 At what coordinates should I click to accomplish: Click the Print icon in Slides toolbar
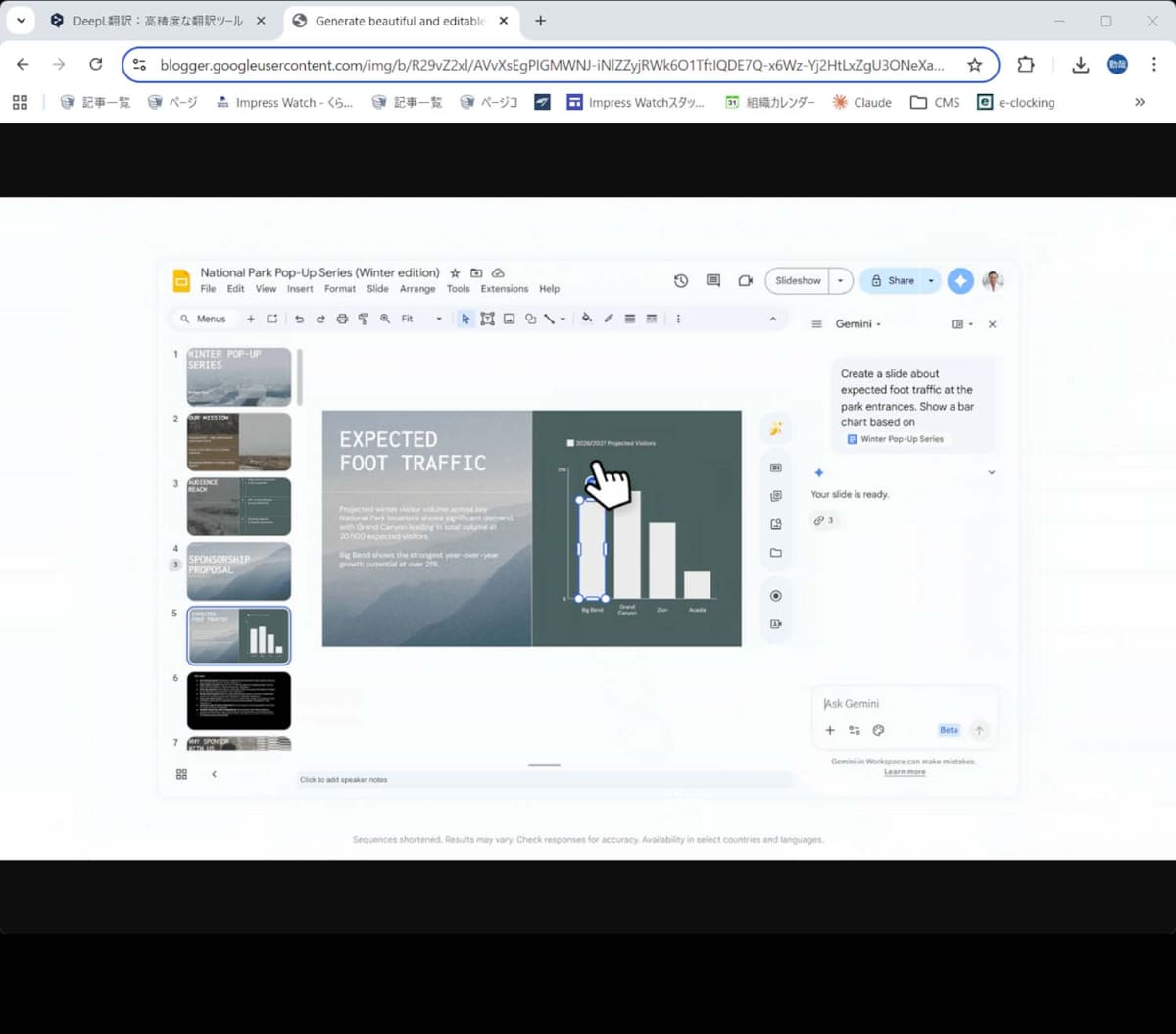coord(342,319)
